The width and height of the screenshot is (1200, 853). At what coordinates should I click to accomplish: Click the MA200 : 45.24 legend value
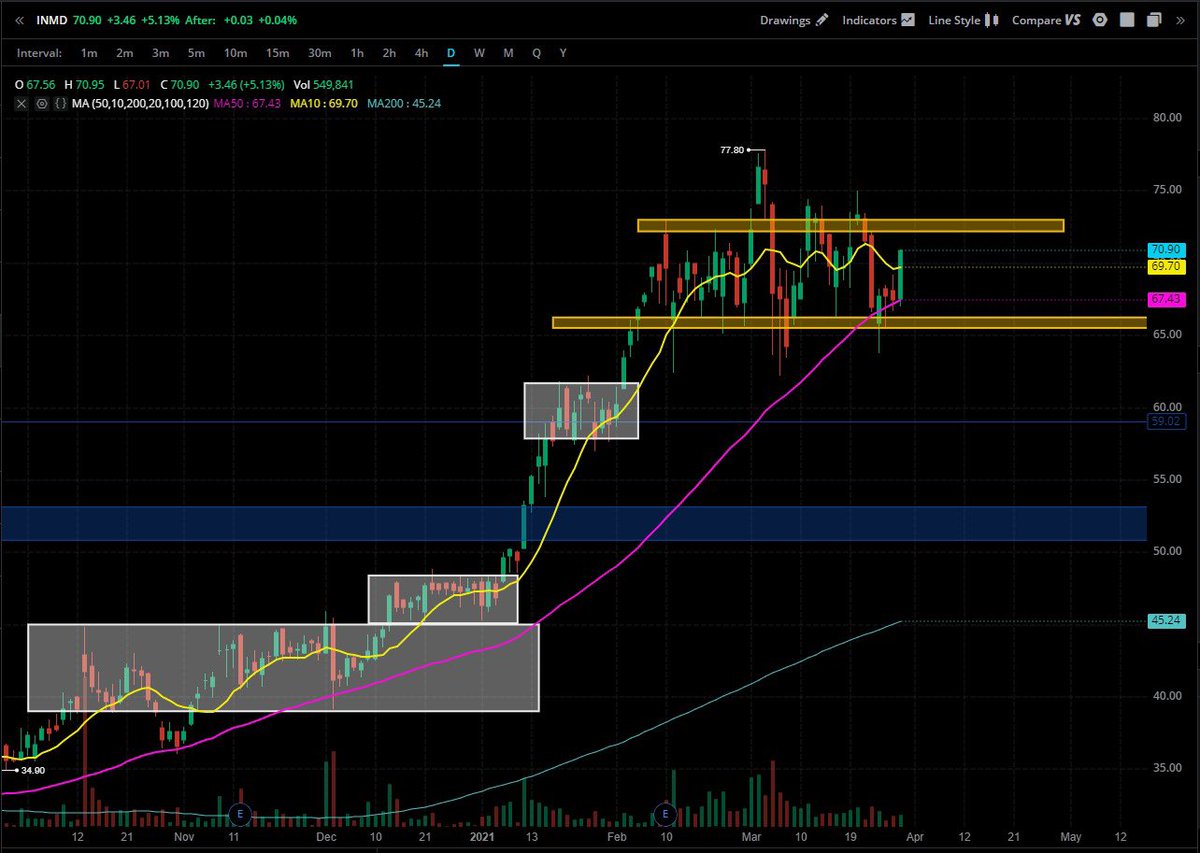coord(404,103)
